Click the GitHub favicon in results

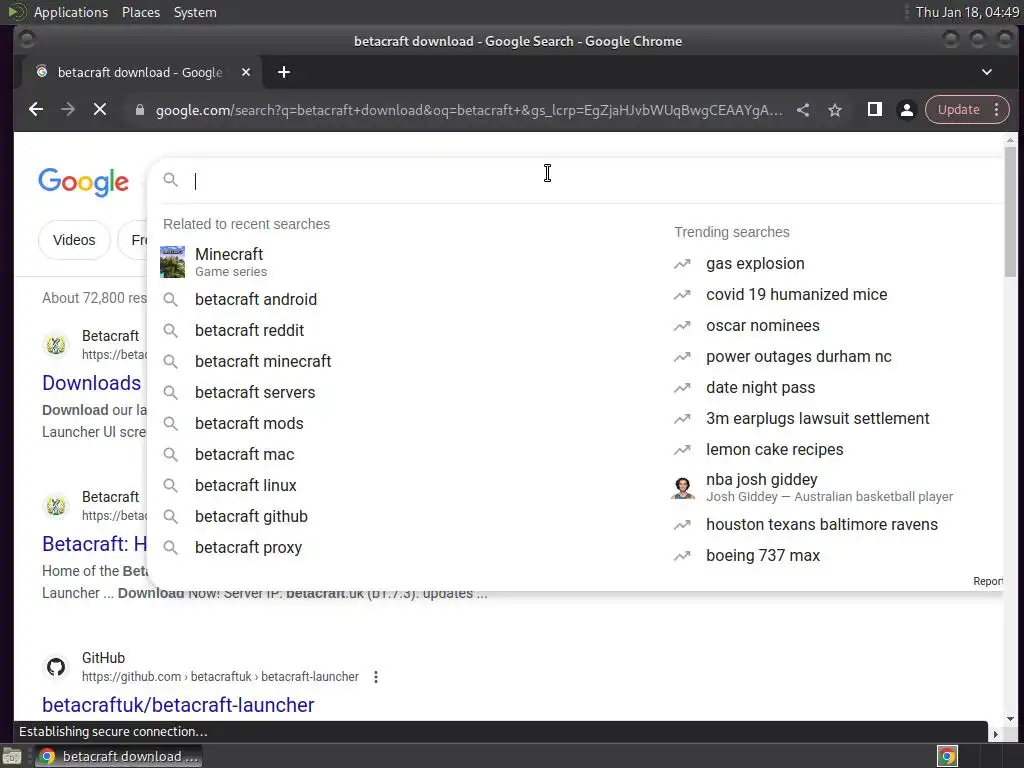coord(56,667)
